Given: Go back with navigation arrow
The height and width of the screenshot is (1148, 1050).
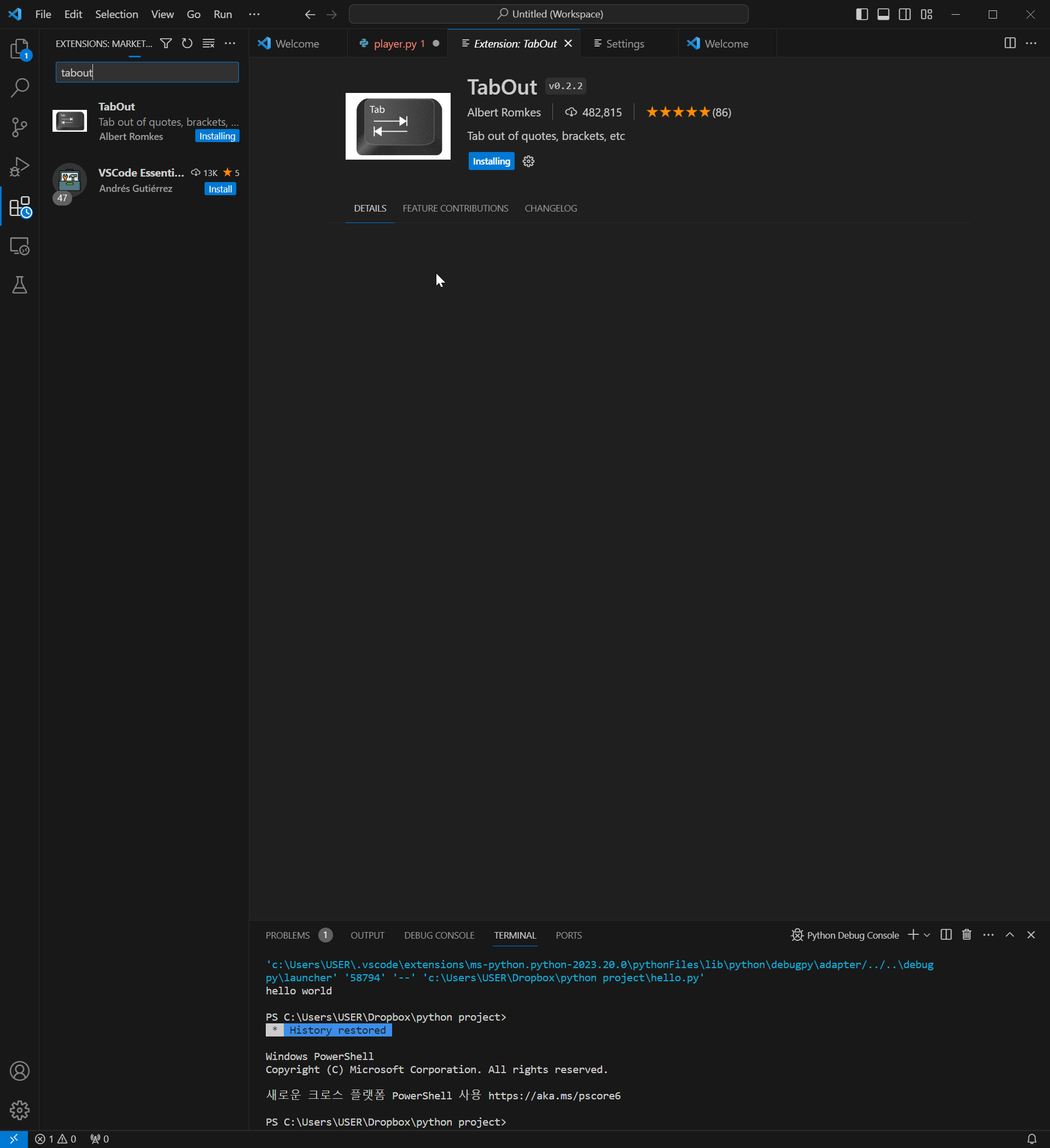Looking at the screenshot, I should coord(310,14).
